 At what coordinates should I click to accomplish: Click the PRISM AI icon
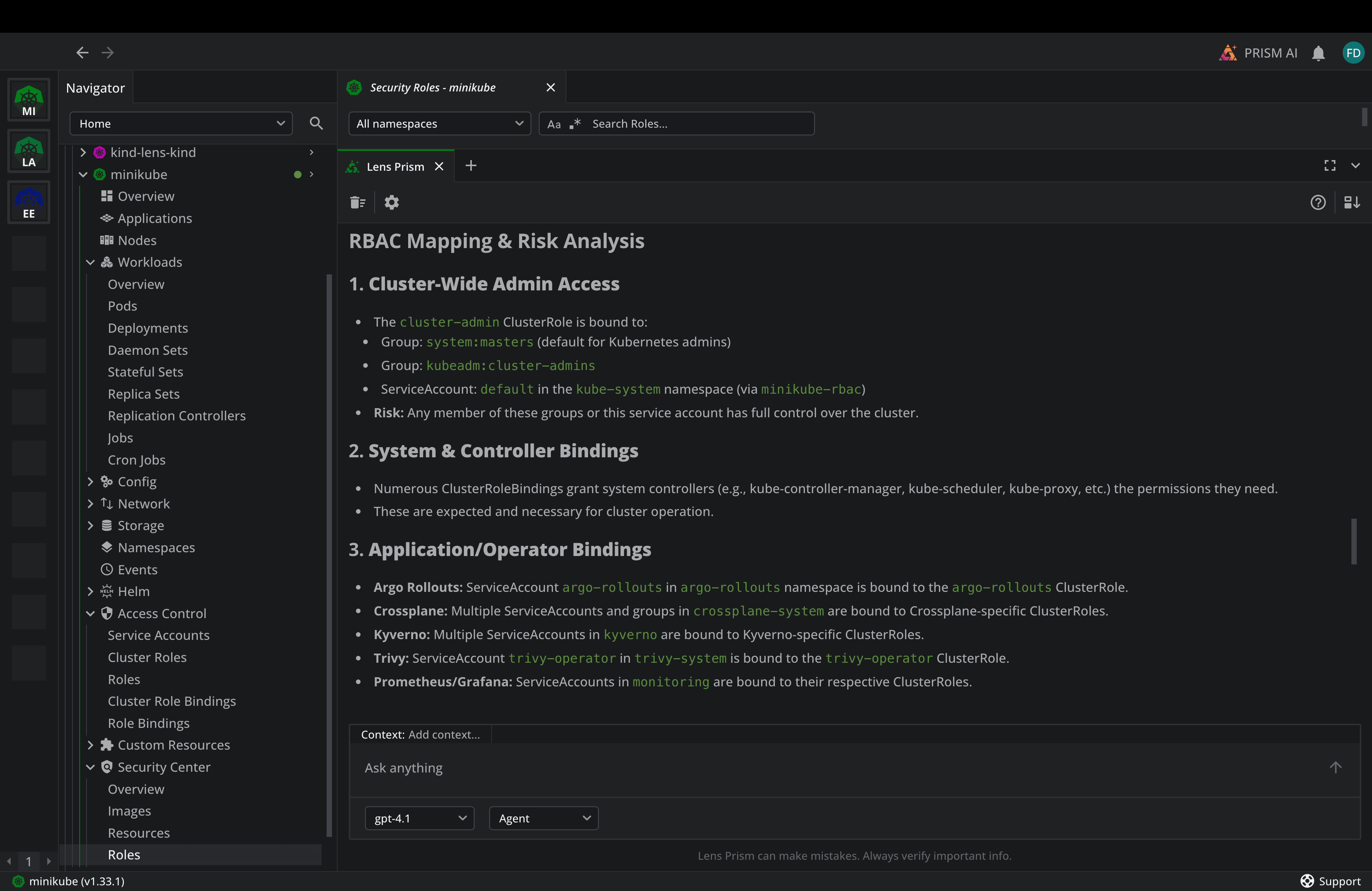coord(1228,53)
